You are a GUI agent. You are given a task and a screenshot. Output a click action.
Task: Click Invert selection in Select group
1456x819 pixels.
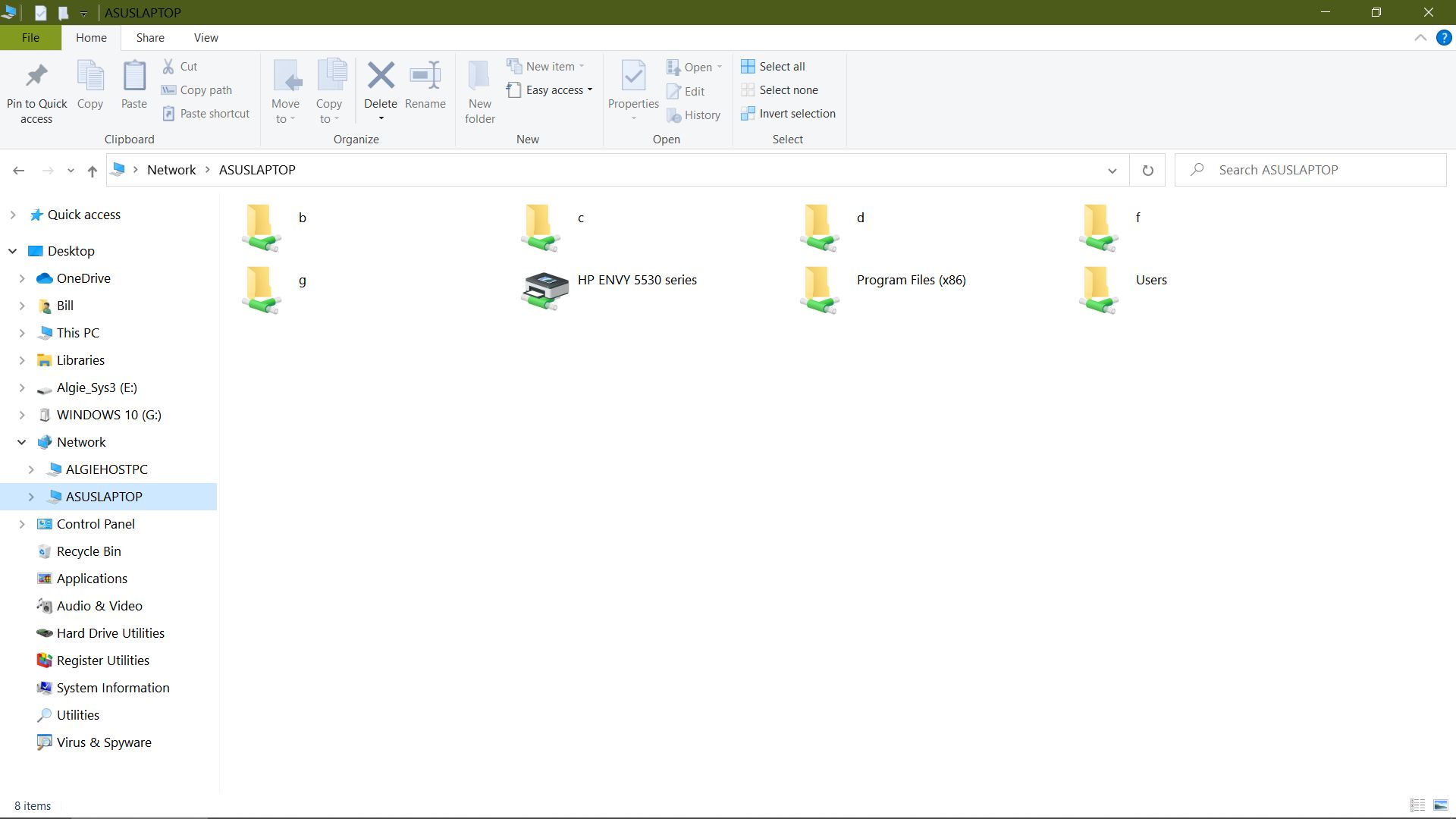789,114
